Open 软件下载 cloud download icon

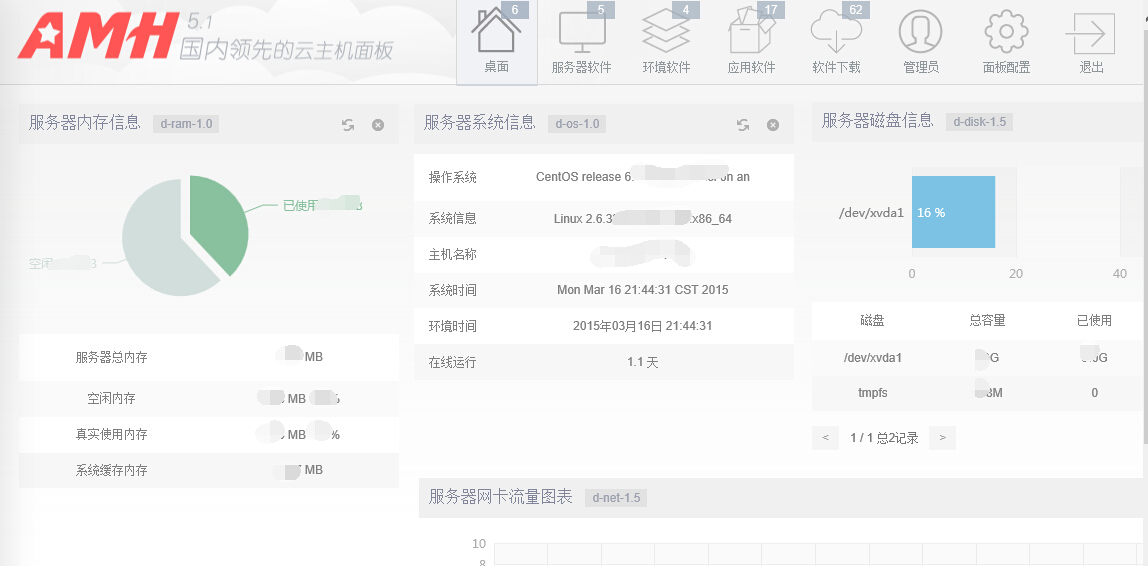point(836,30)
